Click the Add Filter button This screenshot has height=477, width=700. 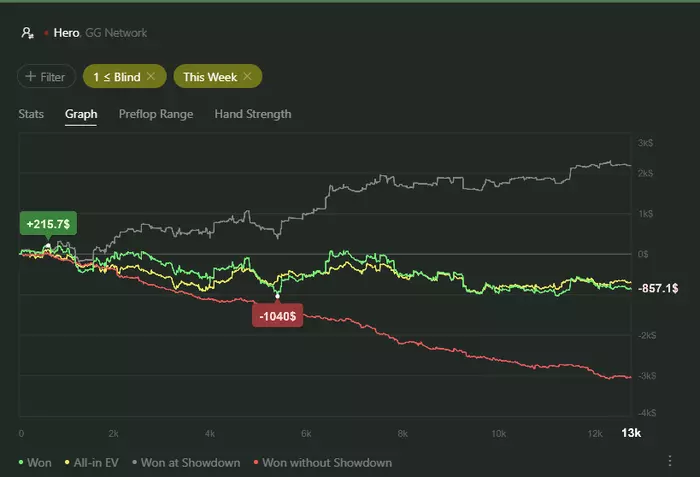tap(46, 76)
